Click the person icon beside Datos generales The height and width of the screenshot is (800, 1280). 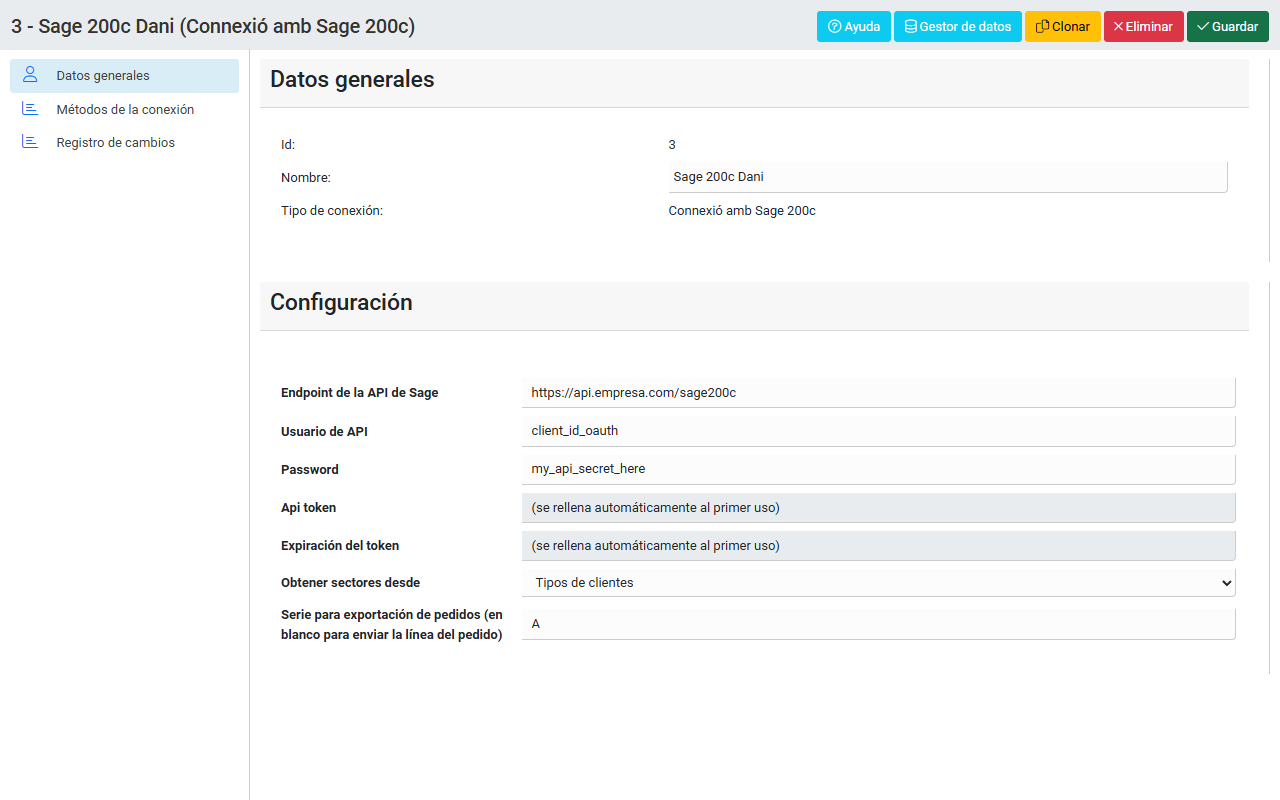30,75
